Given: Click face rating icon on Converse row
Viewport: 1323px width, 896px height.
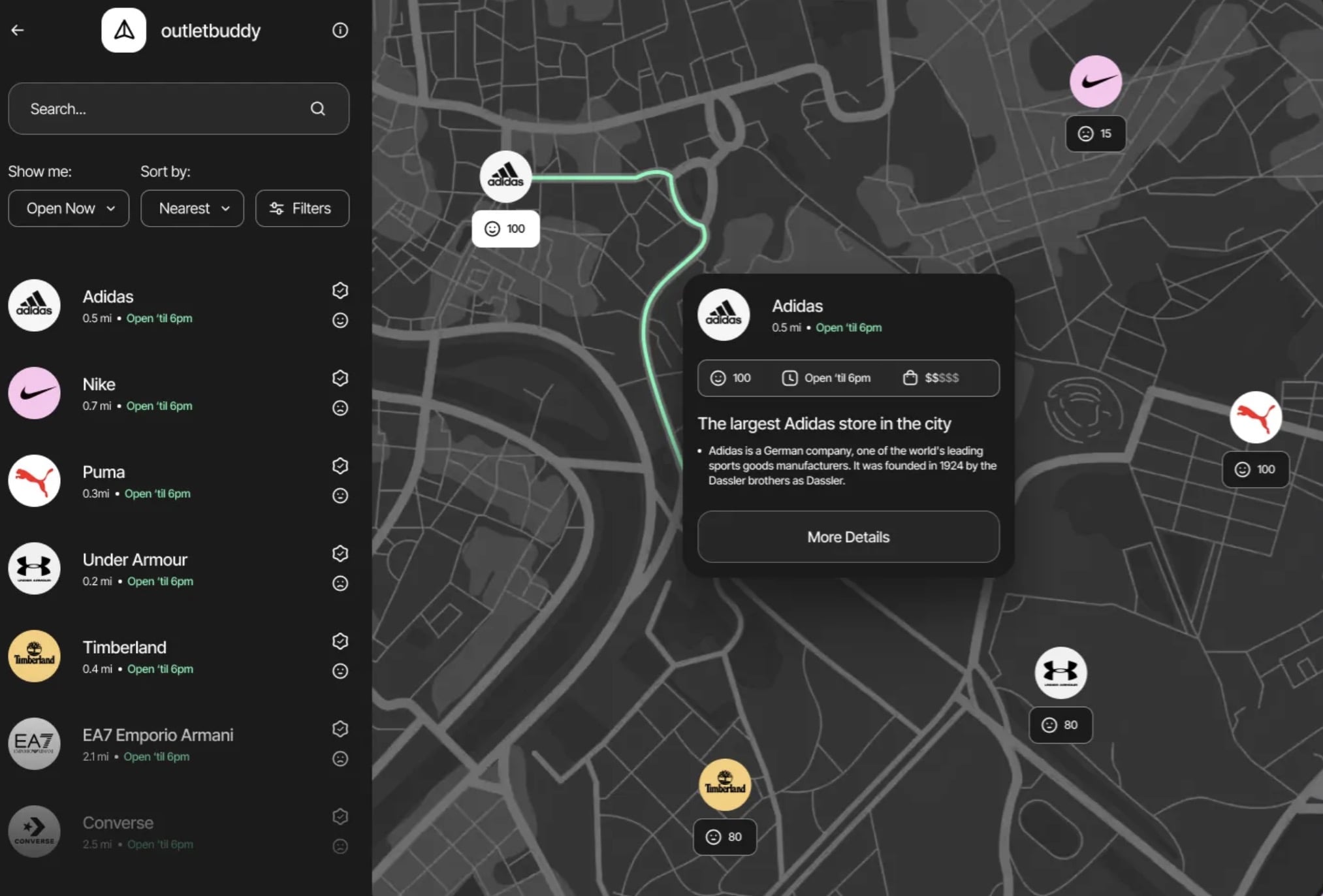Looking at the screenshot, I should tap(340, 846).
